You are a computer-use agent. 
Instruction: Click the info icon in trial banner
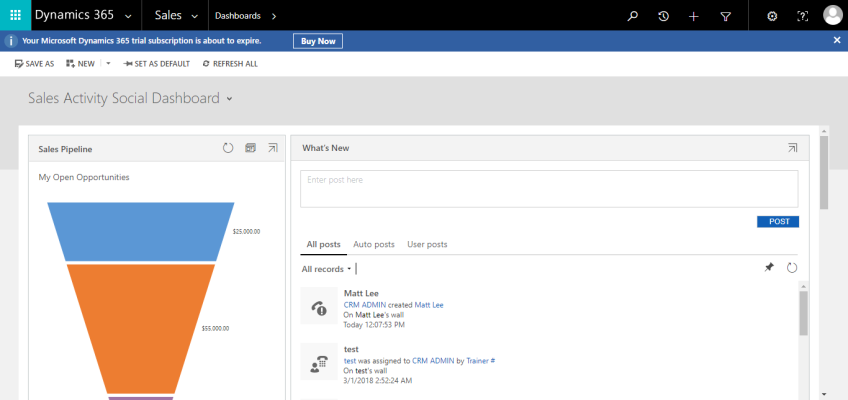pyautogui.click(x=11, y=41)
